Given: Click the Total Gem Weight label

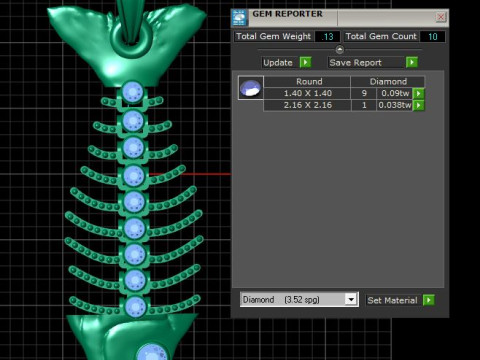Looking at the screenshot, I should coord(273,36).
